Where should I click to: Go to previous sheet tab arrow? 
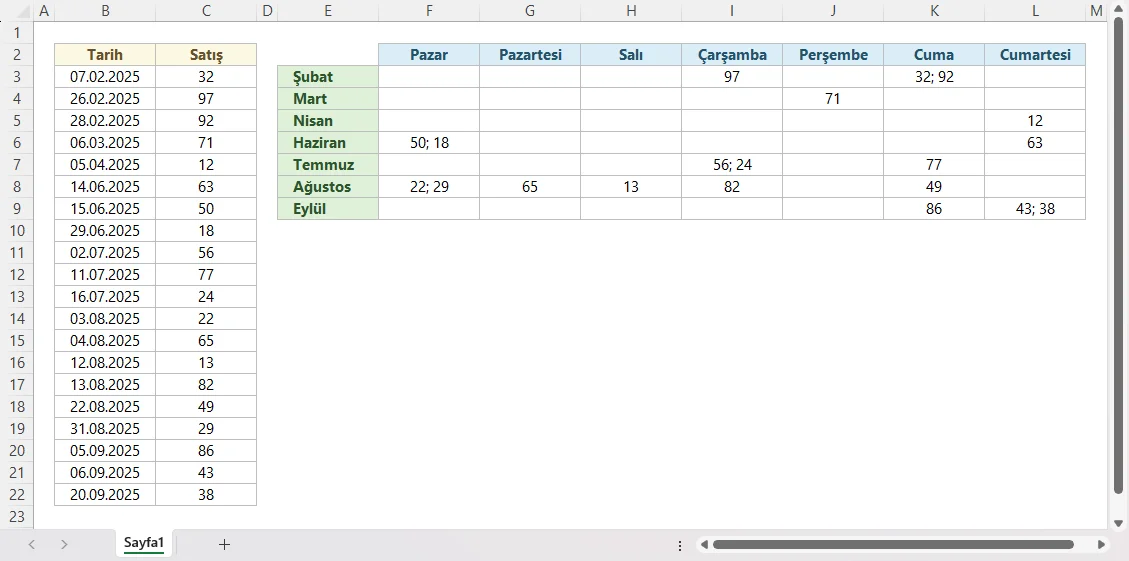coord(32,544)
